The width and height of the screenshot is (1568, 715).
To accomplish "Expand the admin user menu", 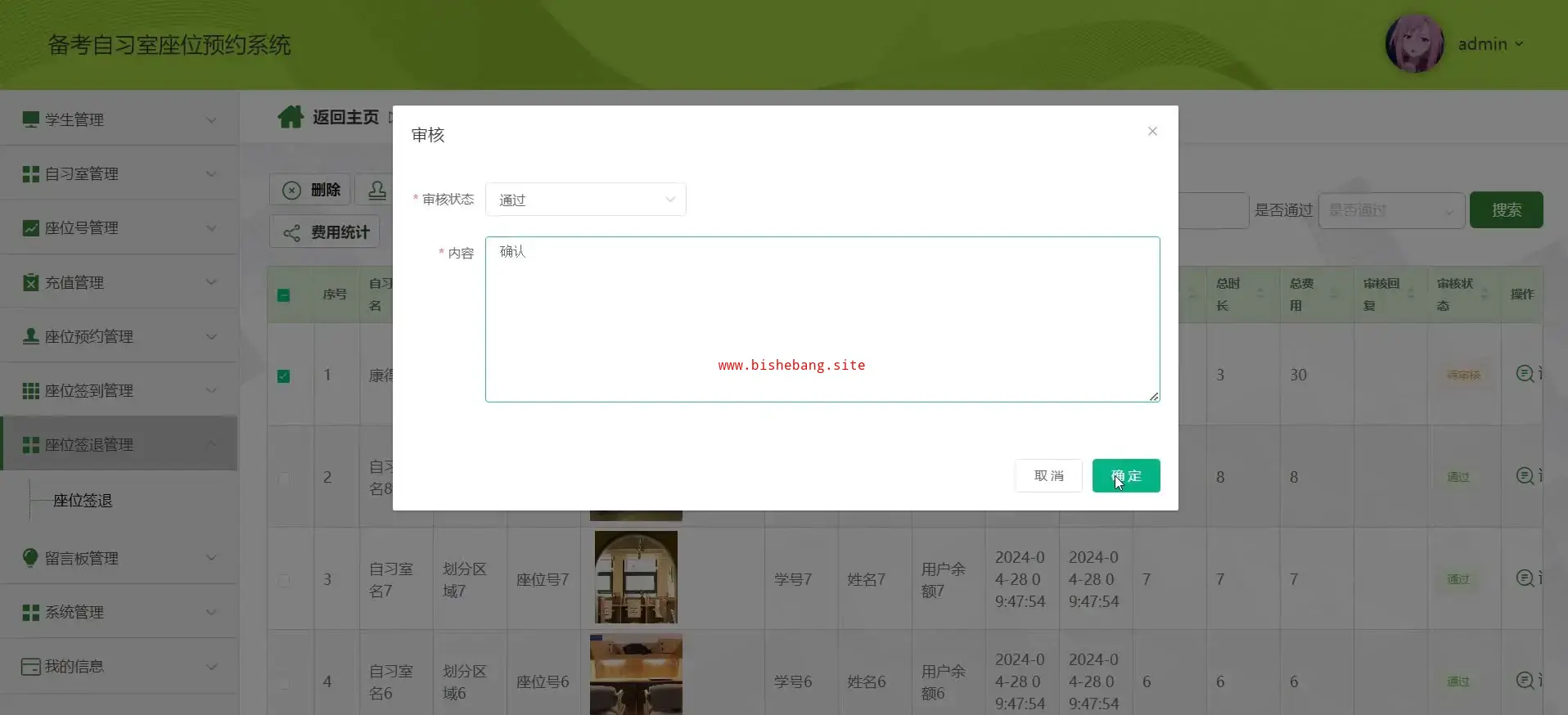I will [x=1490, y=44].
